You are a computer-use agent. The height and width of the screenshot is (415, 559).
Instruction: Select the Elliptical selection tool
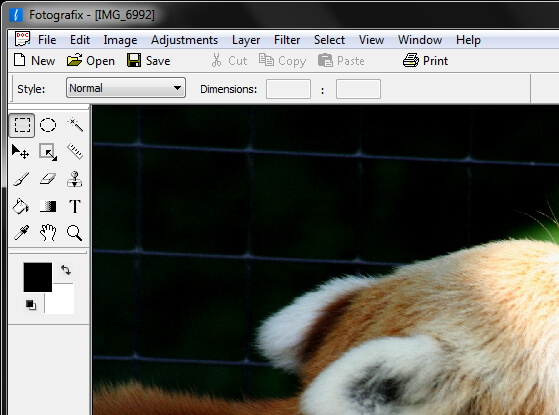click(x=48, y=125)
